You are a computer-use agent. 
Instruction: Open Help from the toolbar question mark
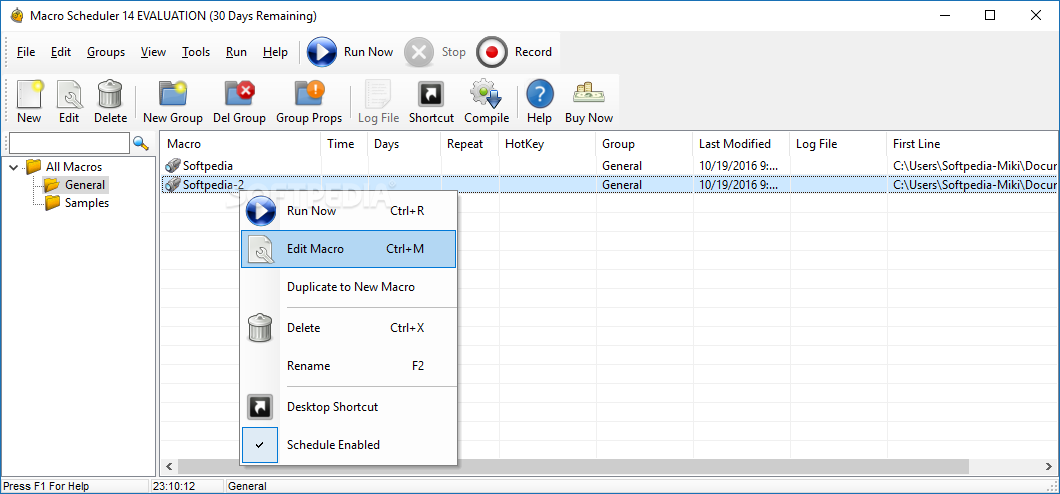(x=539, y=102)
